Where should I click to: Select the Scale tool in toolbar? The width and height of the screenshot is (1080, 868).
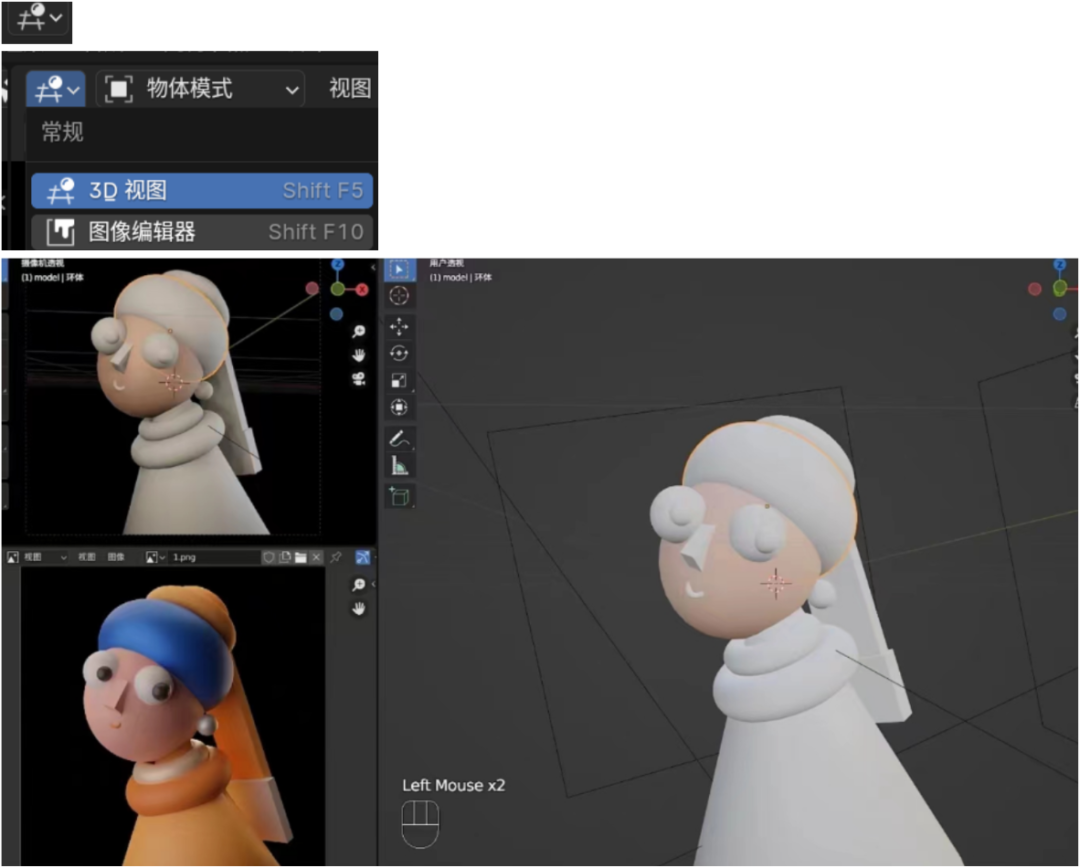(399, 380)
